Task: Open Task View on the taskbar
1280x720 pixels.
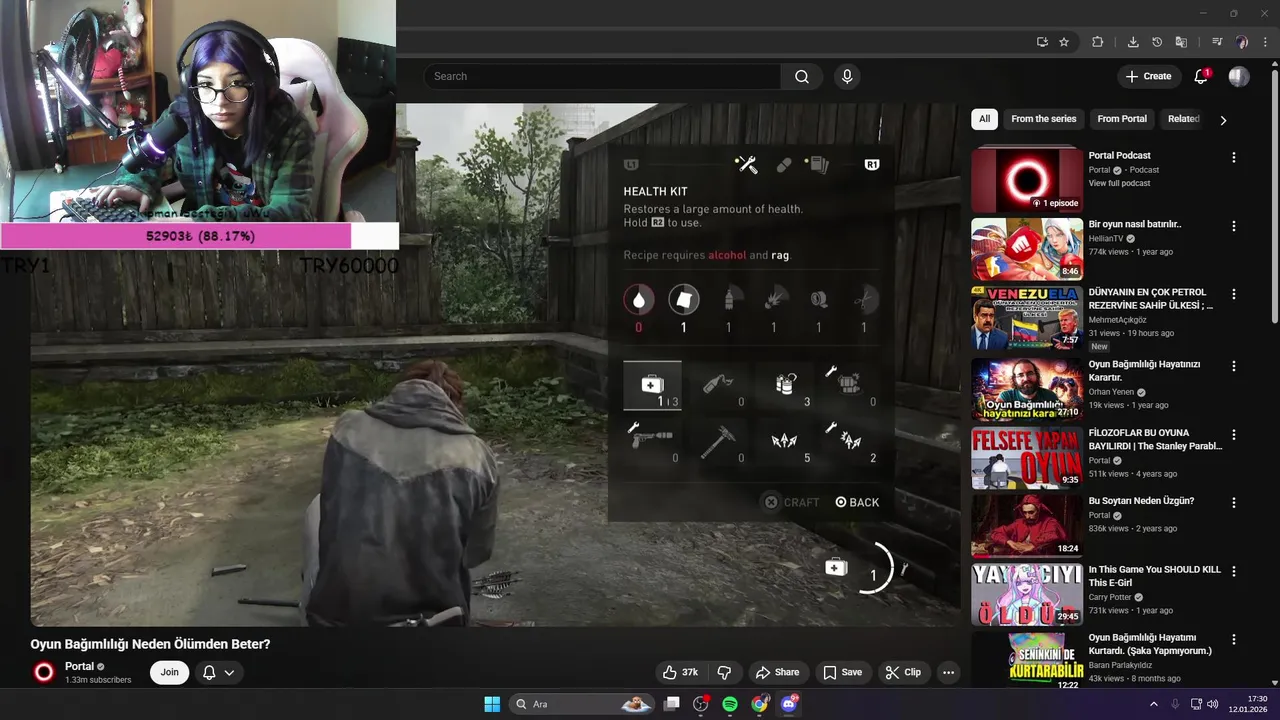Action: pyautogui.click(x=672, y=704)
